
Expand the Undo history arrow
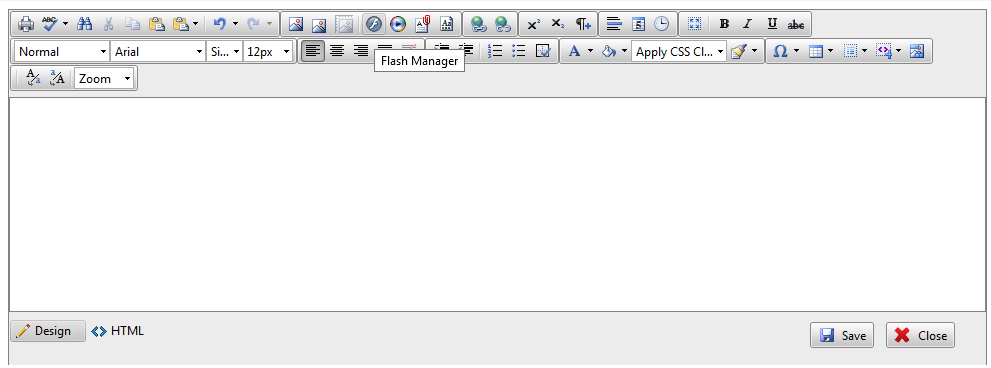coord(235,24)
